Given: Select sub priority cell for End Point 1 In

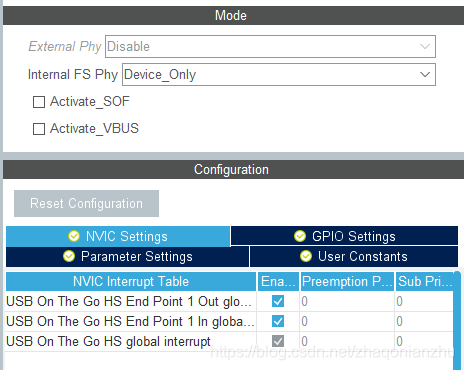Looking at the screenshot, I should 424,321.
